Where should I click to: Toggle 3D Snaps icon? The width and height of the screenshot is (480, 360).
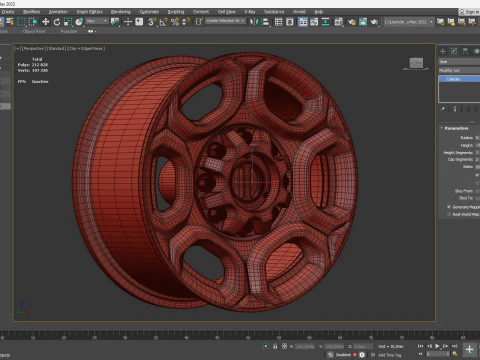click(x=152, y=22)
